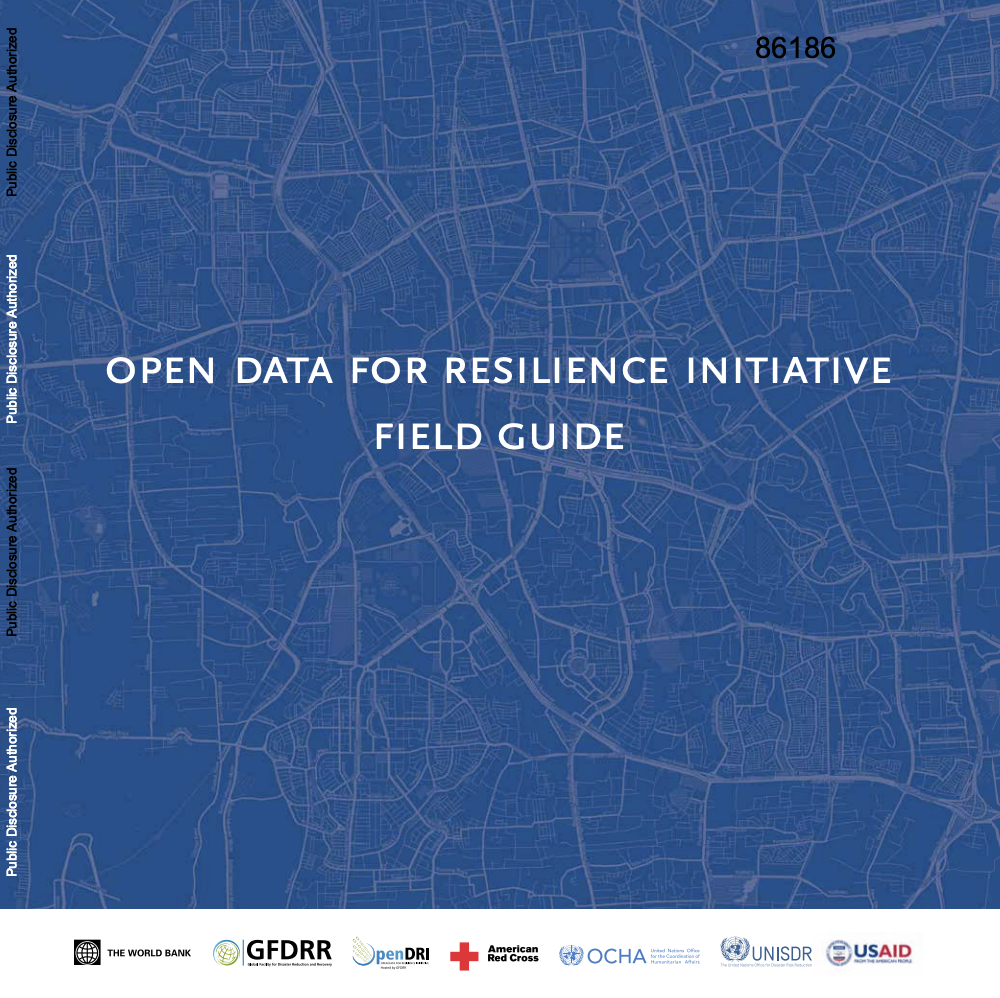Click the bottommost 'Public Disclosure Authorized' label

pos(12,792)
